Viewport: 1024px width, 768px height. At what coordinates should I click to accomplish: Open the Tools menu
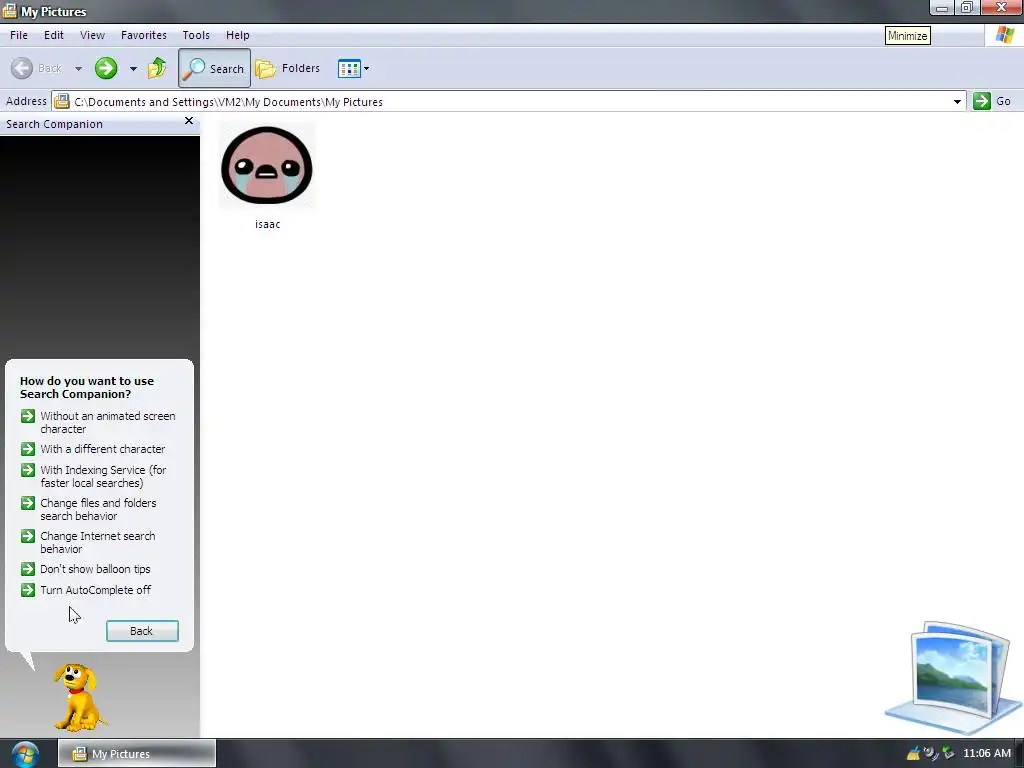coord(196,35)
